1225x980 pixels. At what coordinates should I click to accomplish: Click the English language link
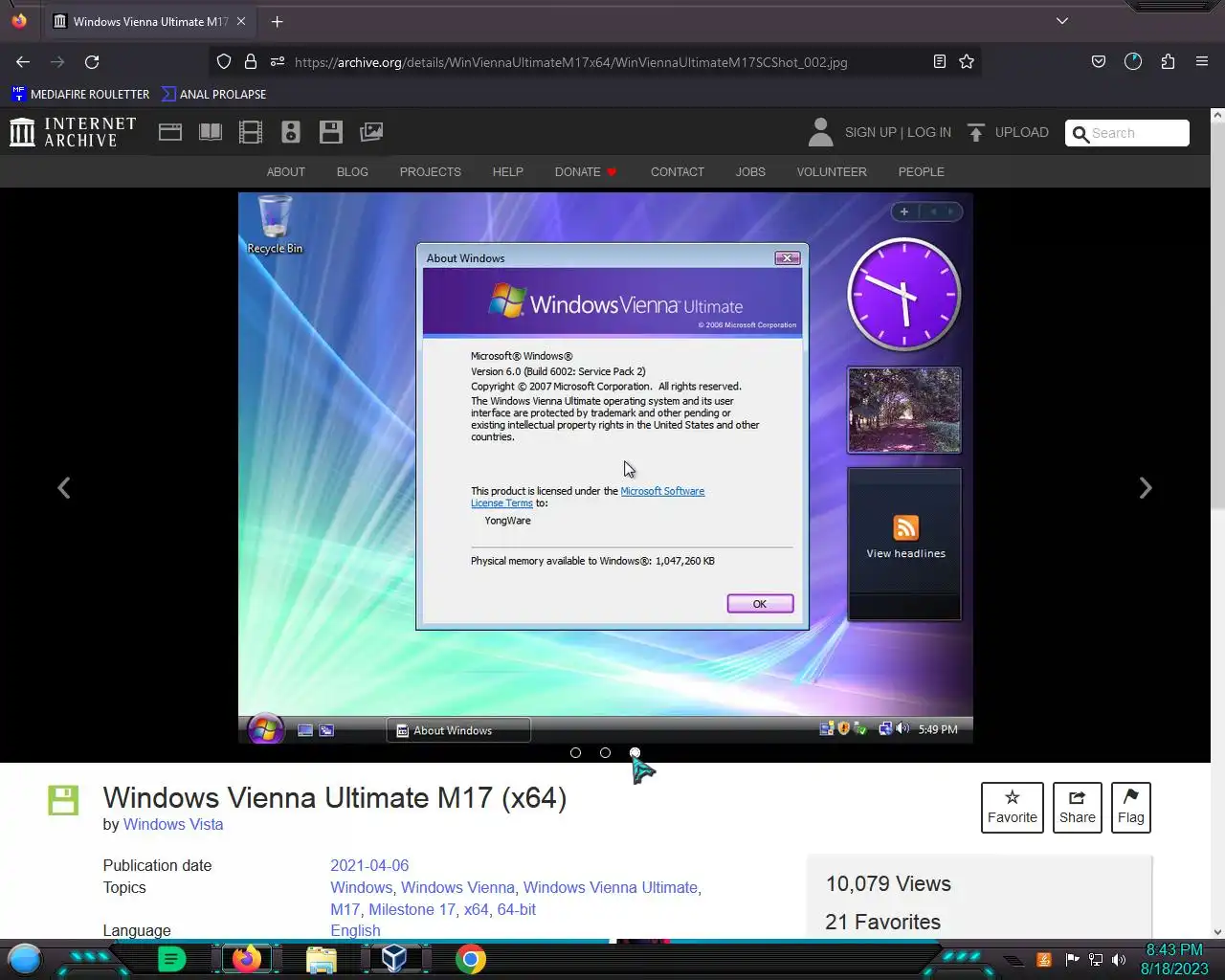point(355,930)
